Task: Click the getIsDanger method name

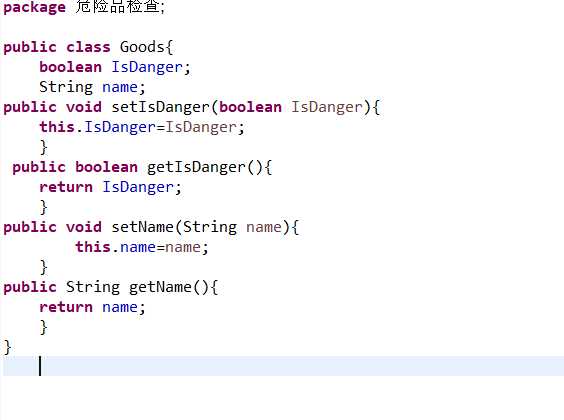Action: (196, 167)
